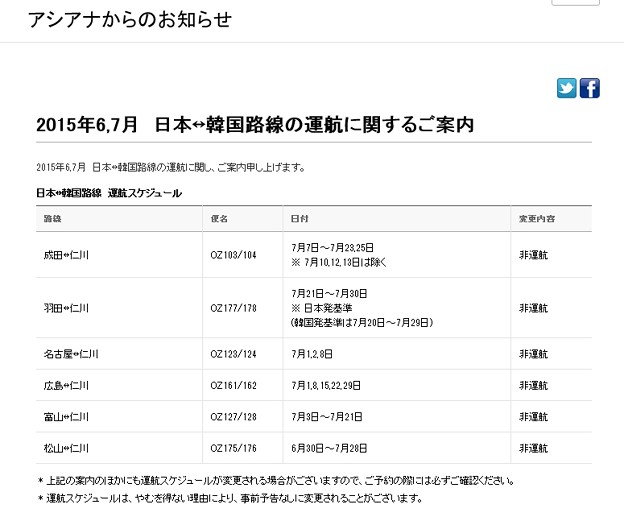Screen dimensions: 624x521
Task: Click flight number OZ177/178
Action: 234,308
